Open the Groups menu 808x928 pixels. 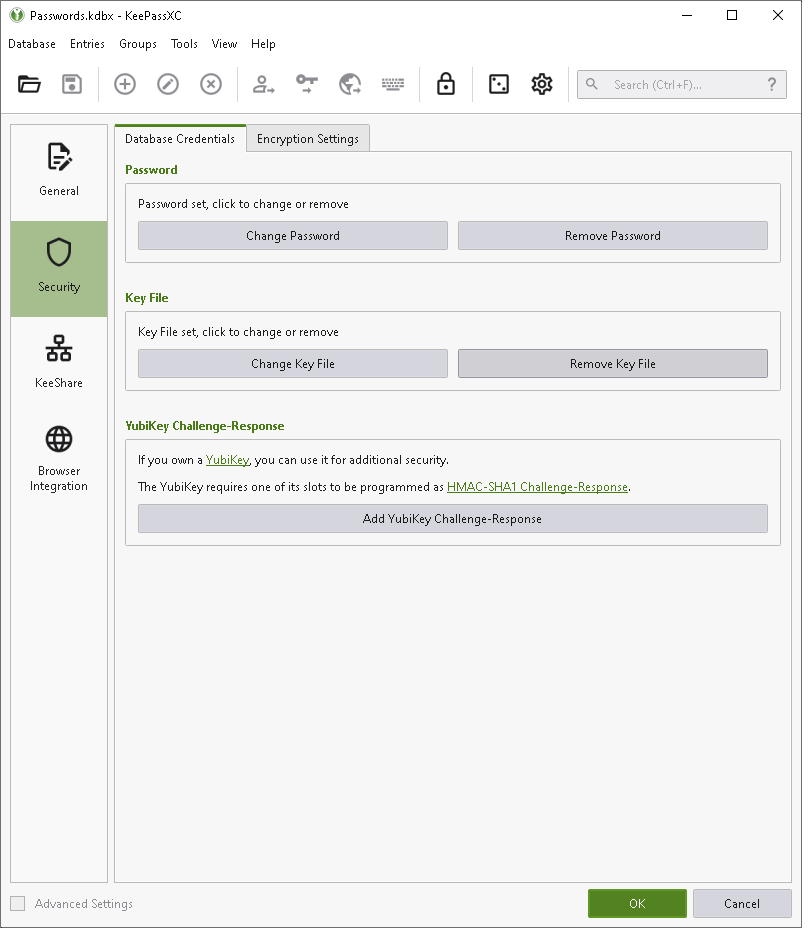click(x=138, y=44)
